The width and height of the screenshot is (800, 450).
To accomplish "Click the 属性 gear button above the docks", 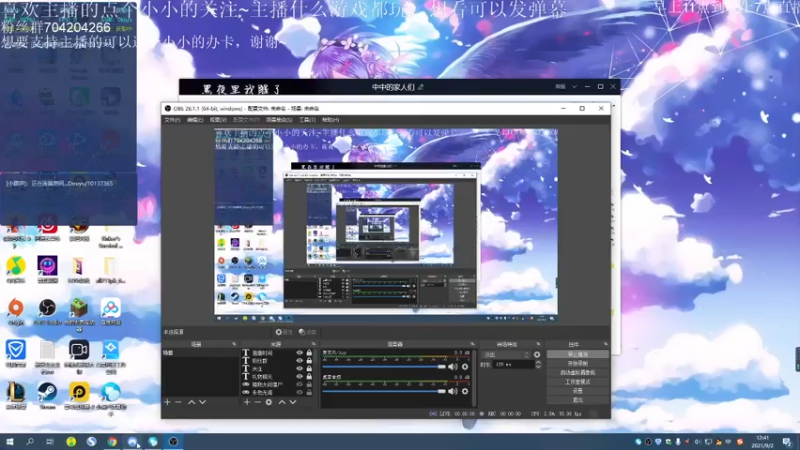I will pos(284,332).
